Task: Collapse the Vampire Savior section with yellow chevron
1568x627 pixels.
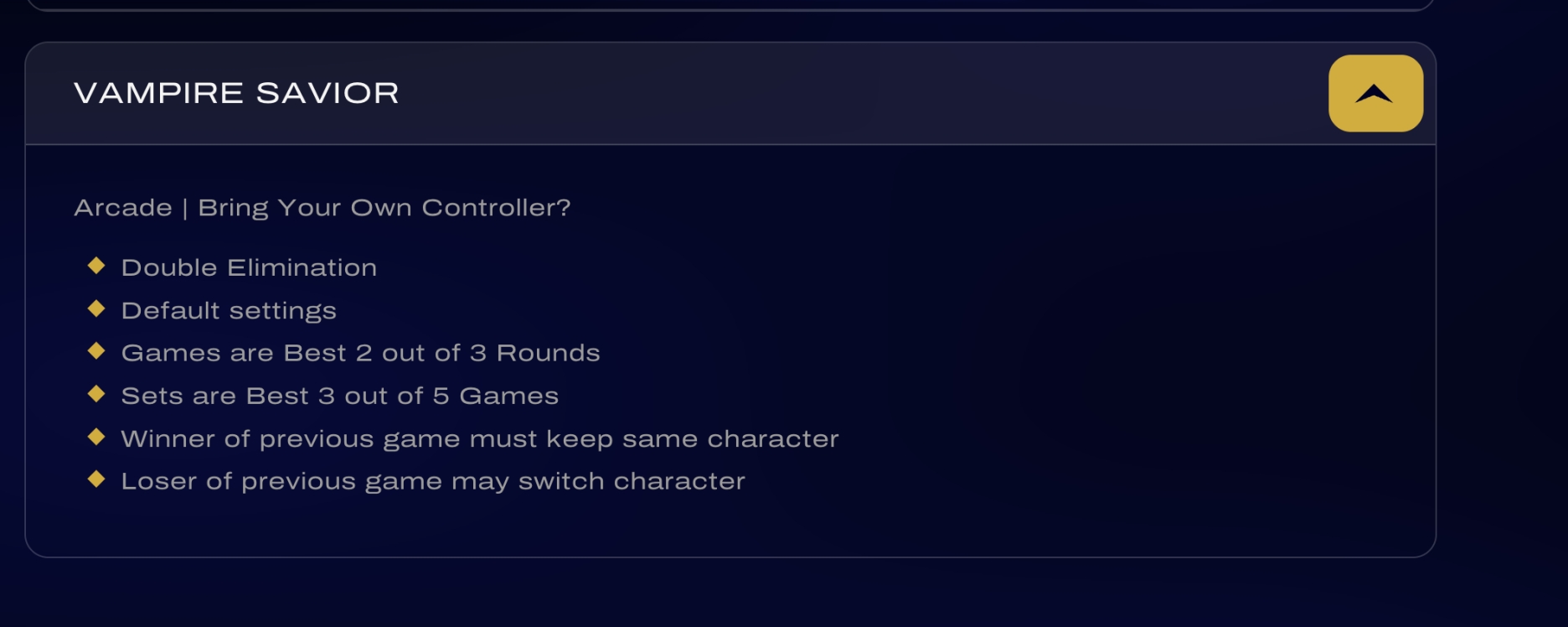Action: click(1375, 93)
